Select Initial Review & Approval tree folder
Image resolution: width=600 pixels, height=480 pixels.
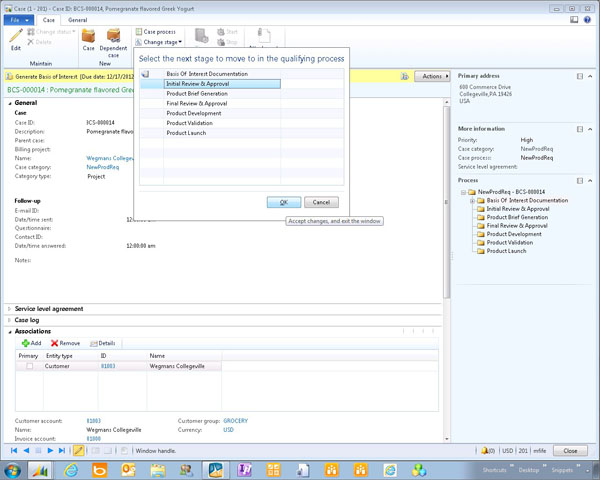513,209
